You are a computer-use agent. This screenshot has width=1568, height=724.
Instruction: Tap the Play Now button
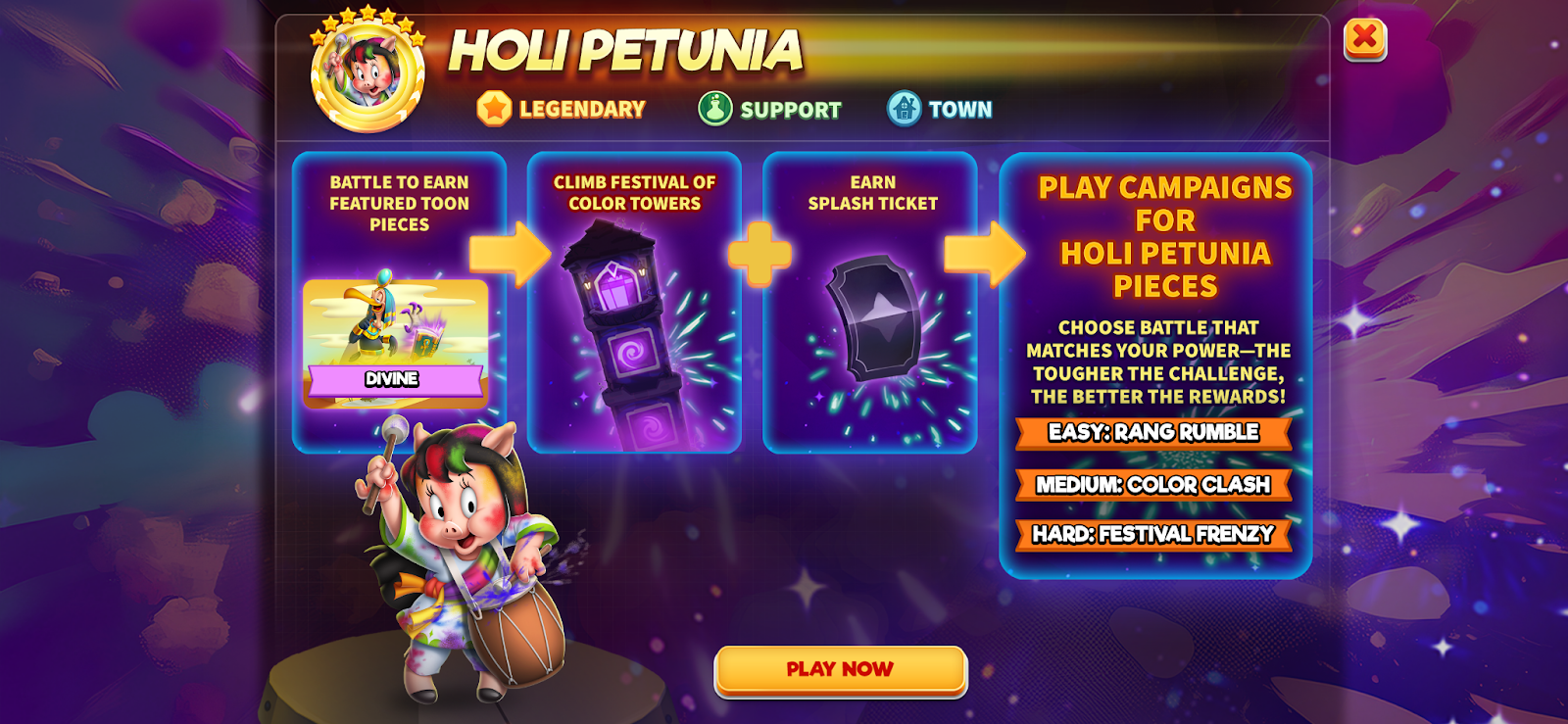tap(840, 670)
